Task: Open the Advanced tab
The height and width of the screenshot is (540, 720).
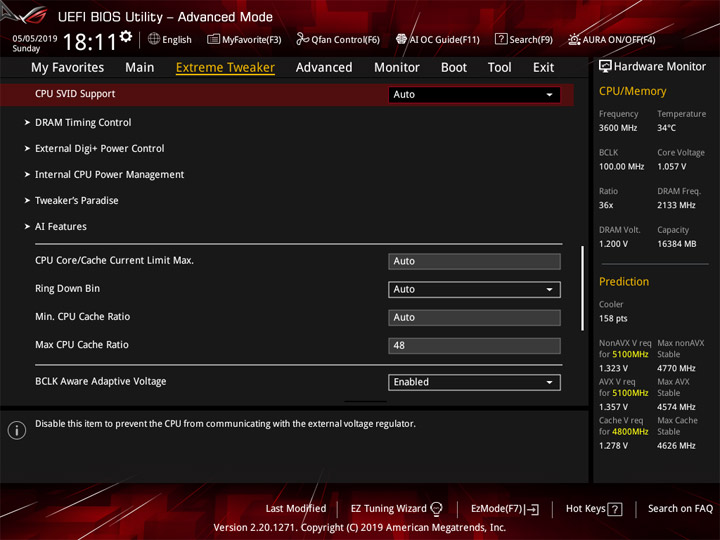Action: (324, 68)
